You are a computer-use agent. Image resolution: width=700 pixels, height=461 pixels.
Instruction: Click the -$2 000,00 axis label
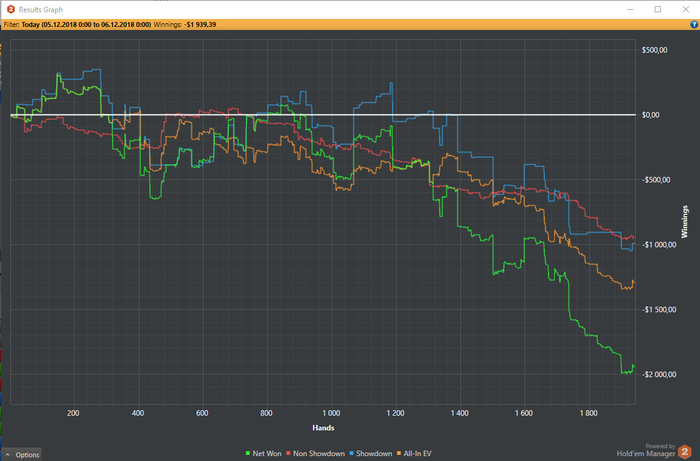[659, 374]
